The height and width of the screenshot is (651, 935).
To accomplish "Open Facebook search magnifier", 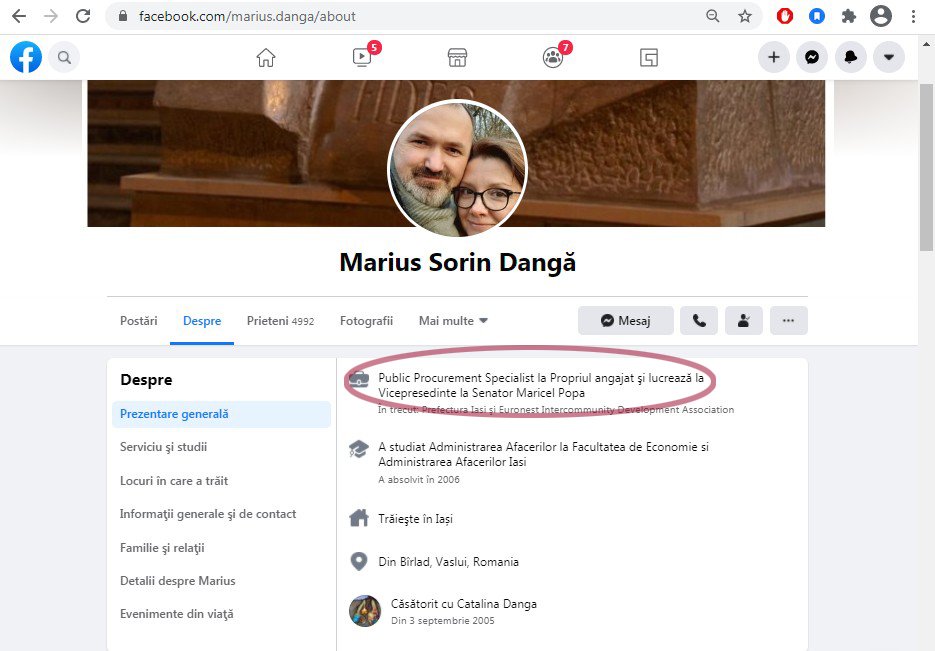I will coord(64,57).
